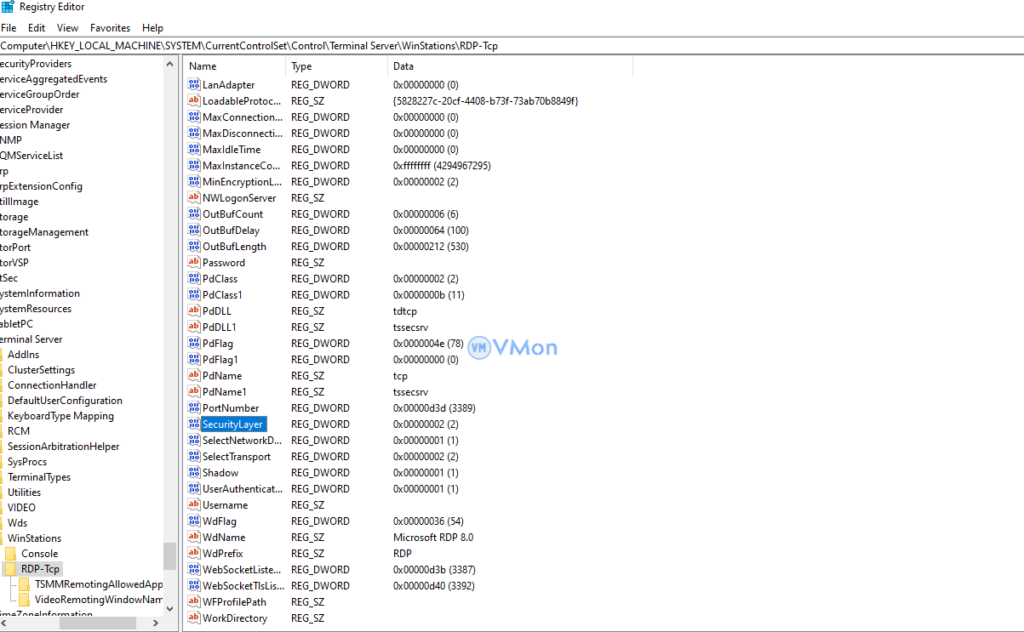Click the WorkDirectory string icon
Screen dimensions: 1024x632
coord(193,618)
